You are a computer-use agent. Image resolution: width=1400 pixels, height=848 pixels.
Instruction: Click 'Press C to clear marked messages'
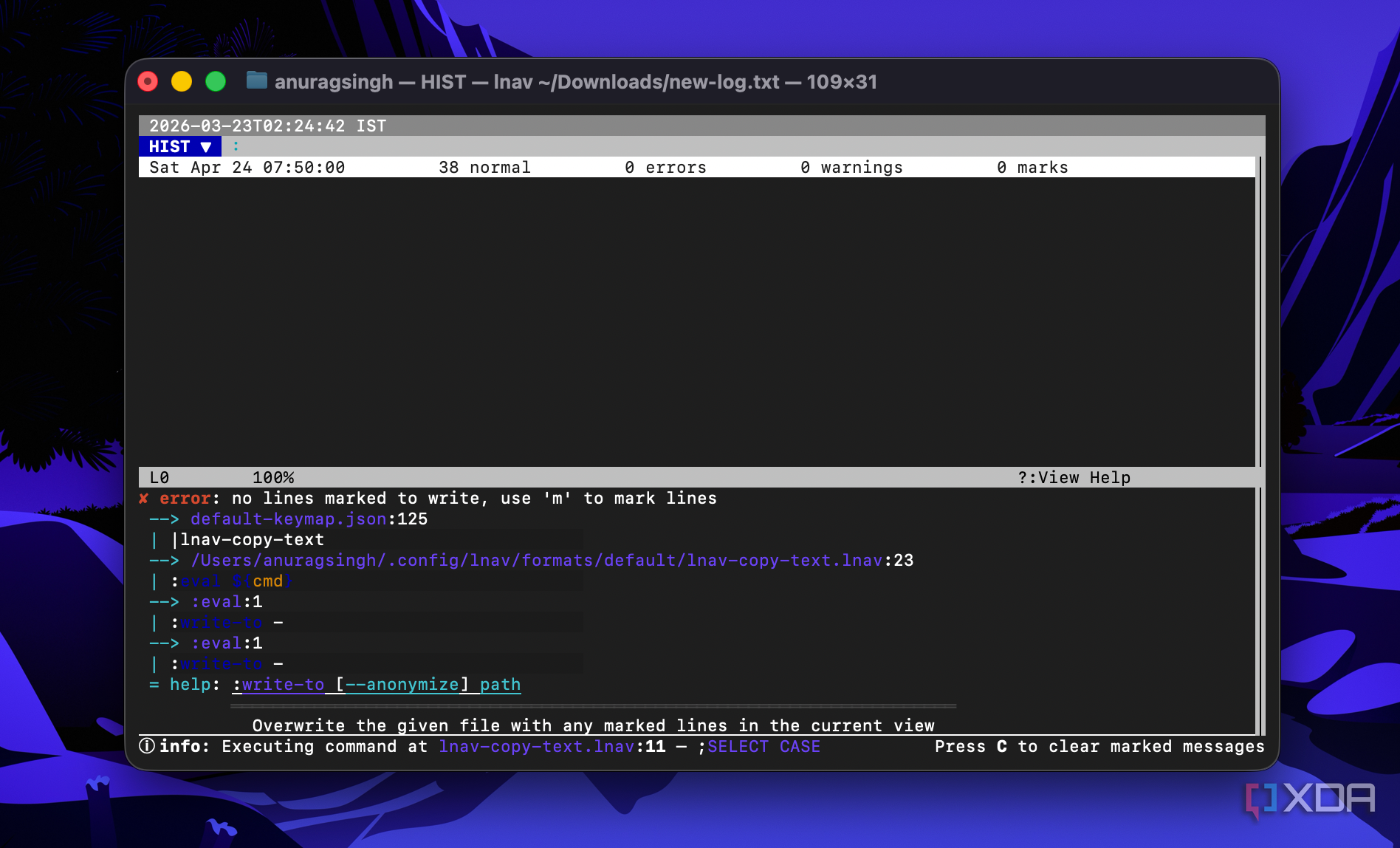pyautogui.click(x=1099, y=747)
